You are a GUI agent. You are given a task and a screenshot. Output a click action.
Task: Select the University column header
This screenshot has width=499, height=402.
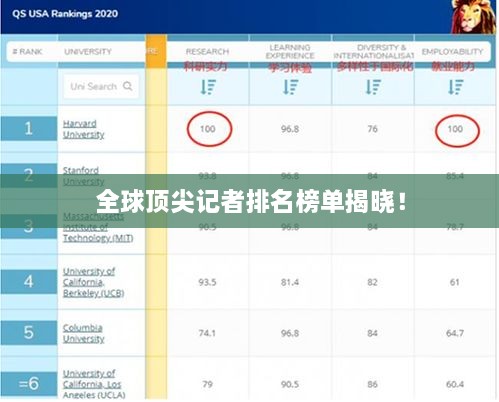coord(88,52)
